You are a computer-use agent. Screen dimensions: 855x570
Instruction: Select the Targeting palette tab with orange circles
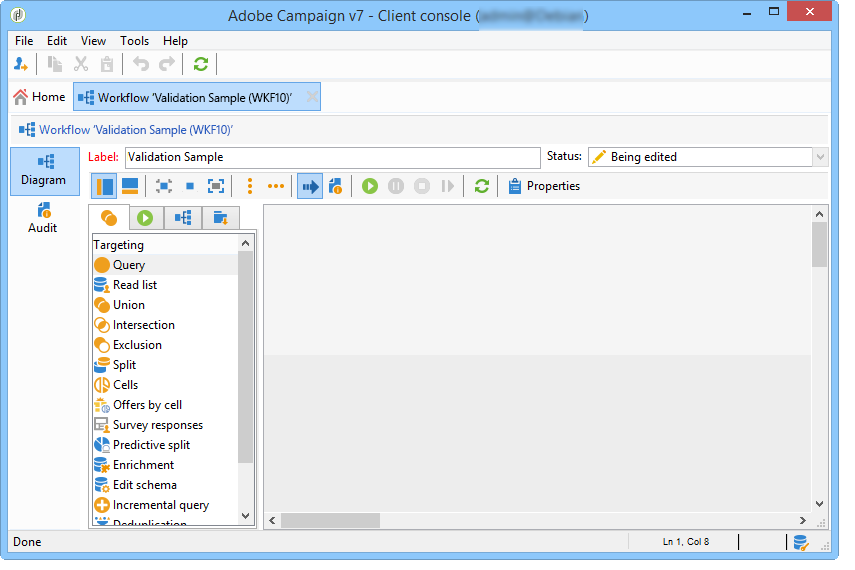[109, 218]
